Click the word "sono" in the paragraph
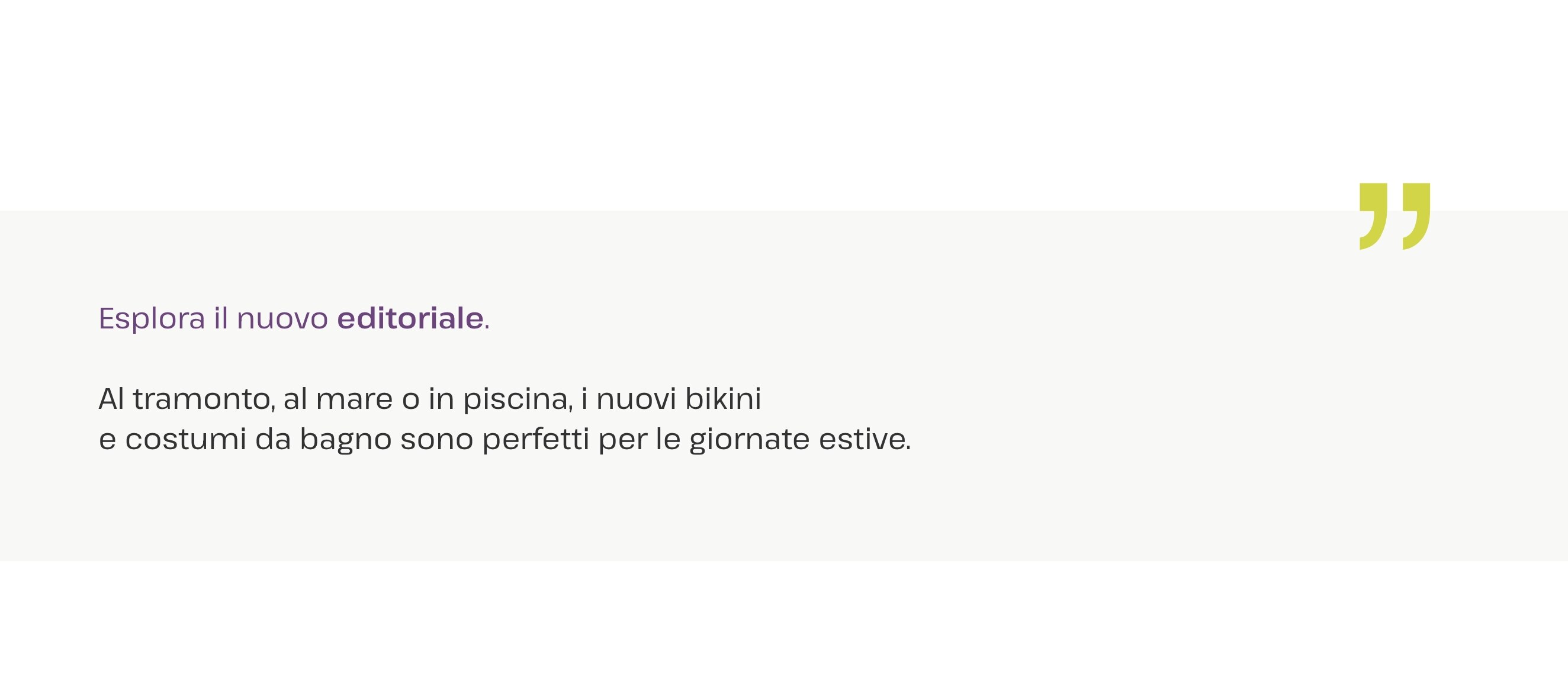 coord(436,440)
